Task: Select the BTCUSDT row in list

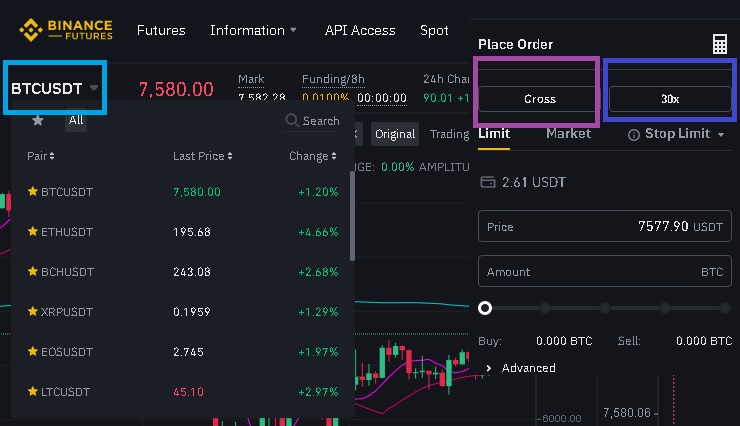Action: (183, 192)
